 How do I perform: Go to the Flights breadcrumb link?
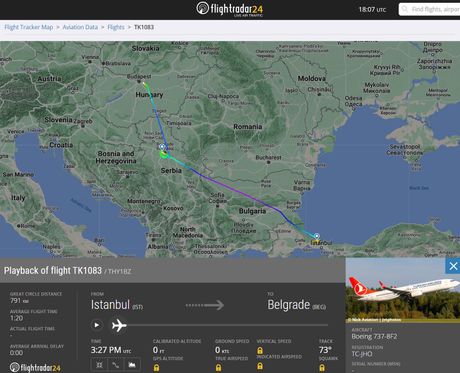pos(116,27)
